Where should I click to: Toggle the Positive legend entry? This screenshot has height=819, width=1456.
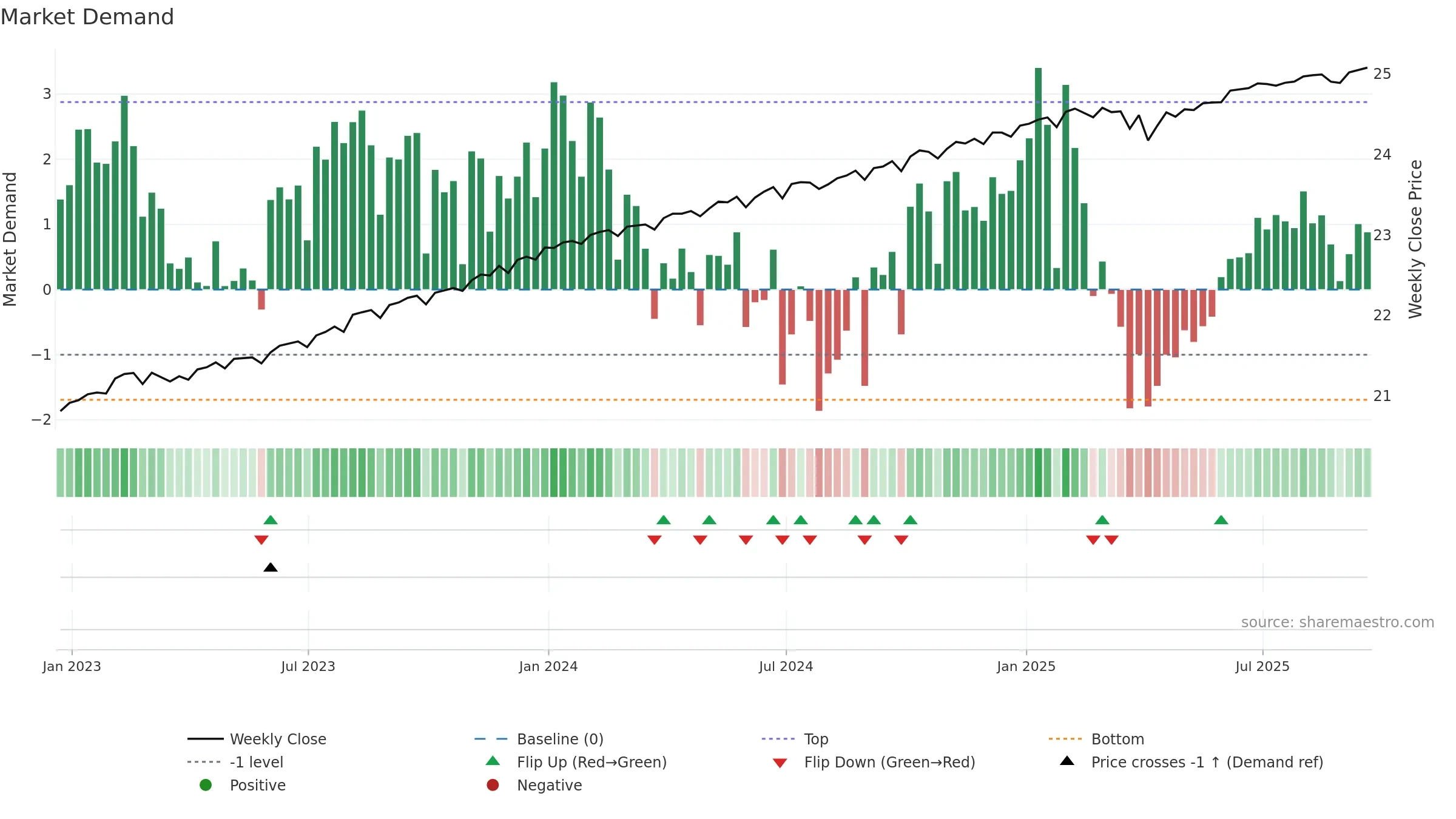[243, 785]
